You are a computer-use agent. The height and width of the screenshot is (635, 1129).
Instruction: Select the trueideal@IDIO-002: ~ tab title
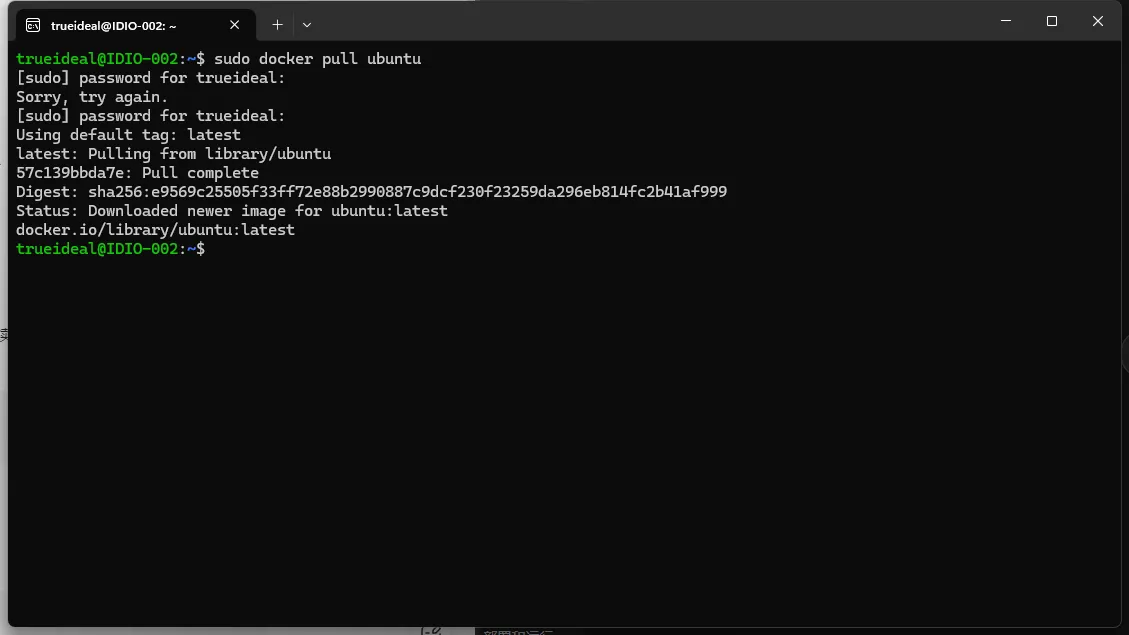pyautogui.click(x=113, y=26)
